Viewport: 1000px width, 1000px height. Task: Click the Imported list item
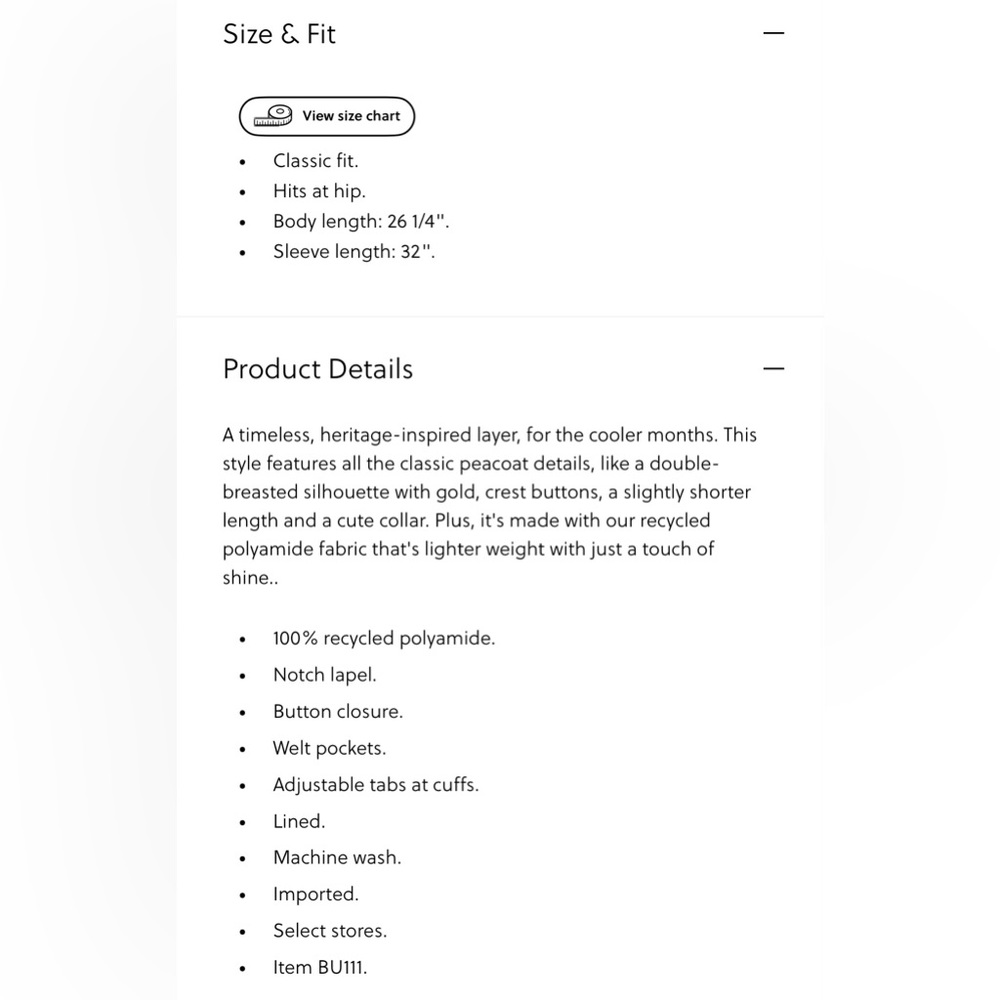tap(316, 894)
